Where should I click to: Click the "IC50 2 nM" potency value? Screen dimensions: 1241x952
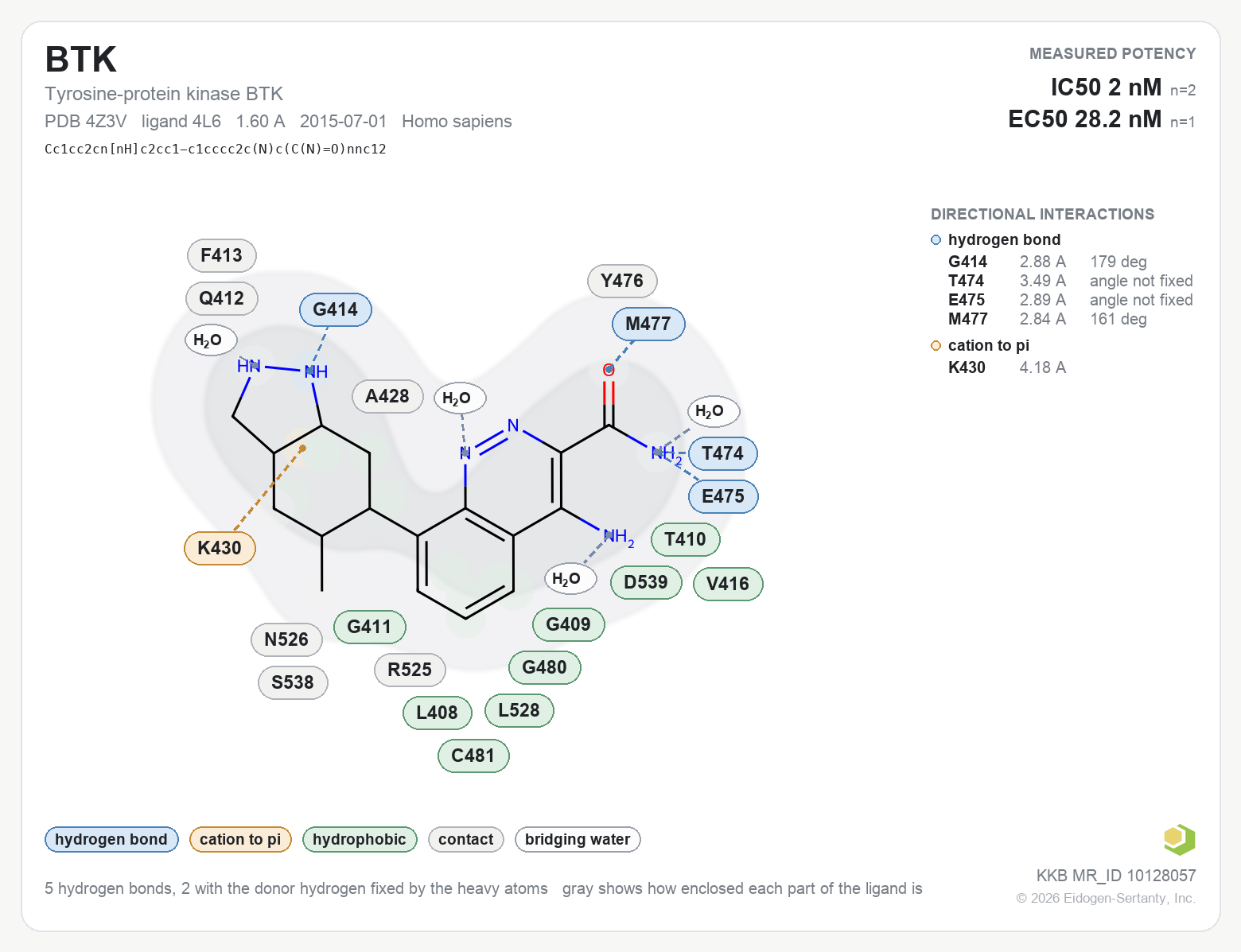pos(1106,87)
